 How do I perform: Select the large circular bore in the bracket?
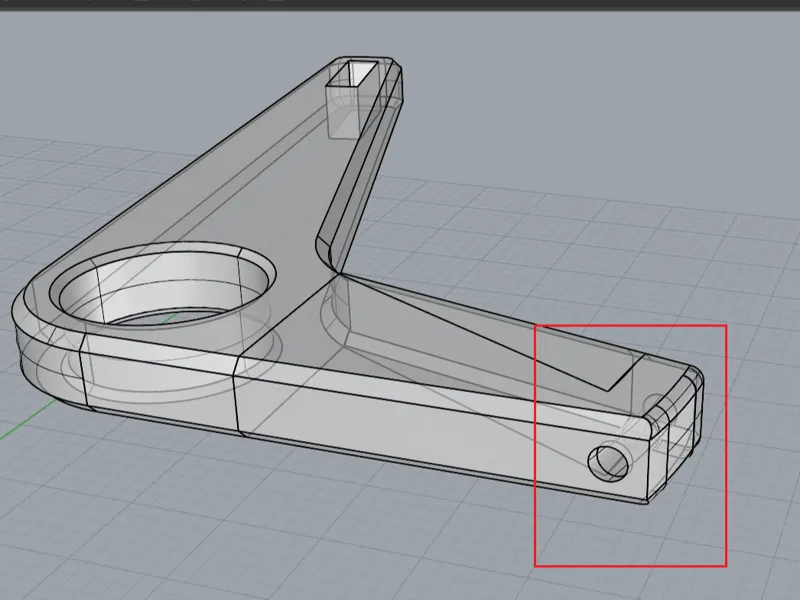tap(162, 286)
